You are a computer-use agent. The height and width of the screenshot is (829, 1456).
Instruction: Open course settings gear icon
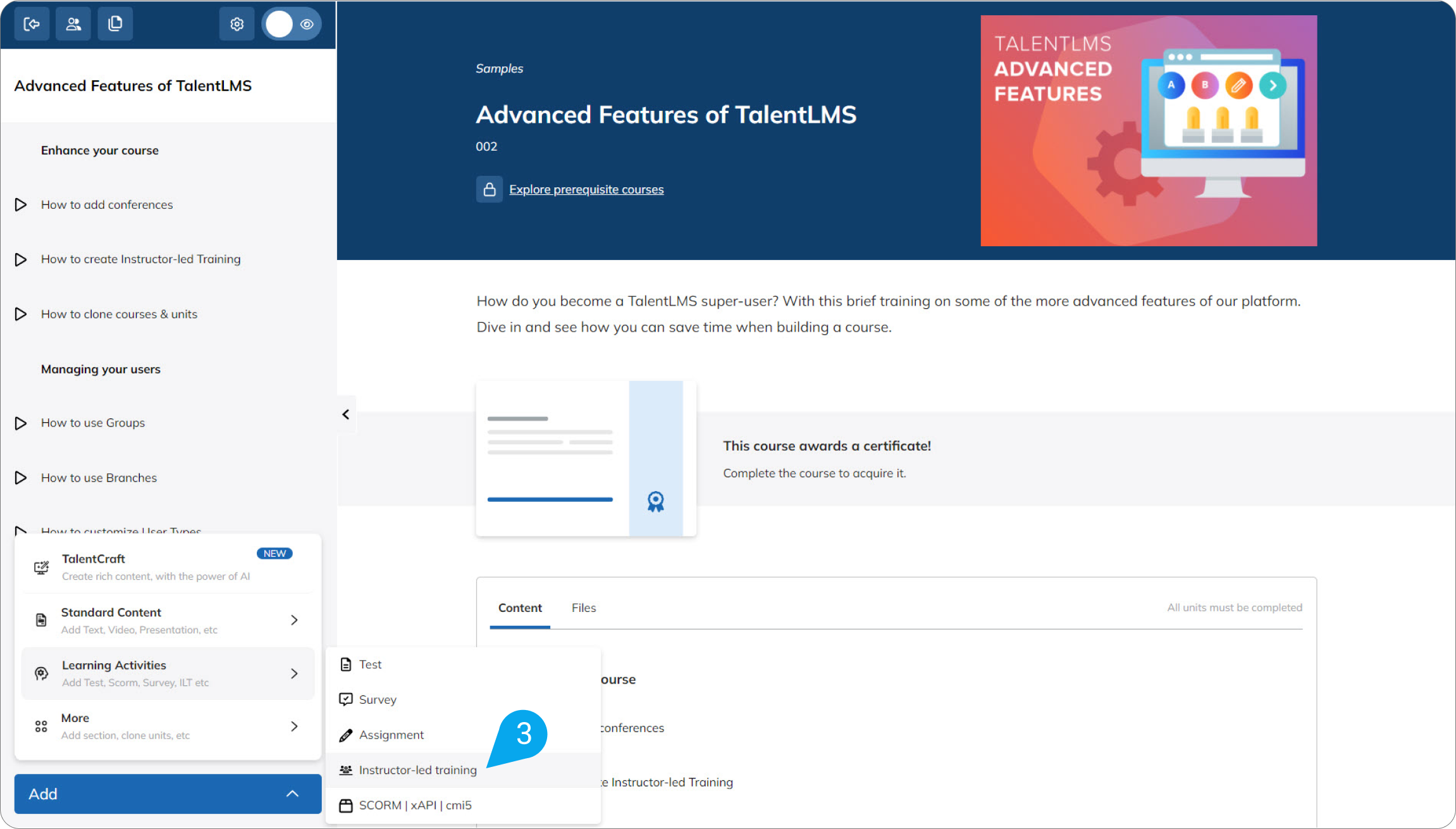(x=237, y=24)
